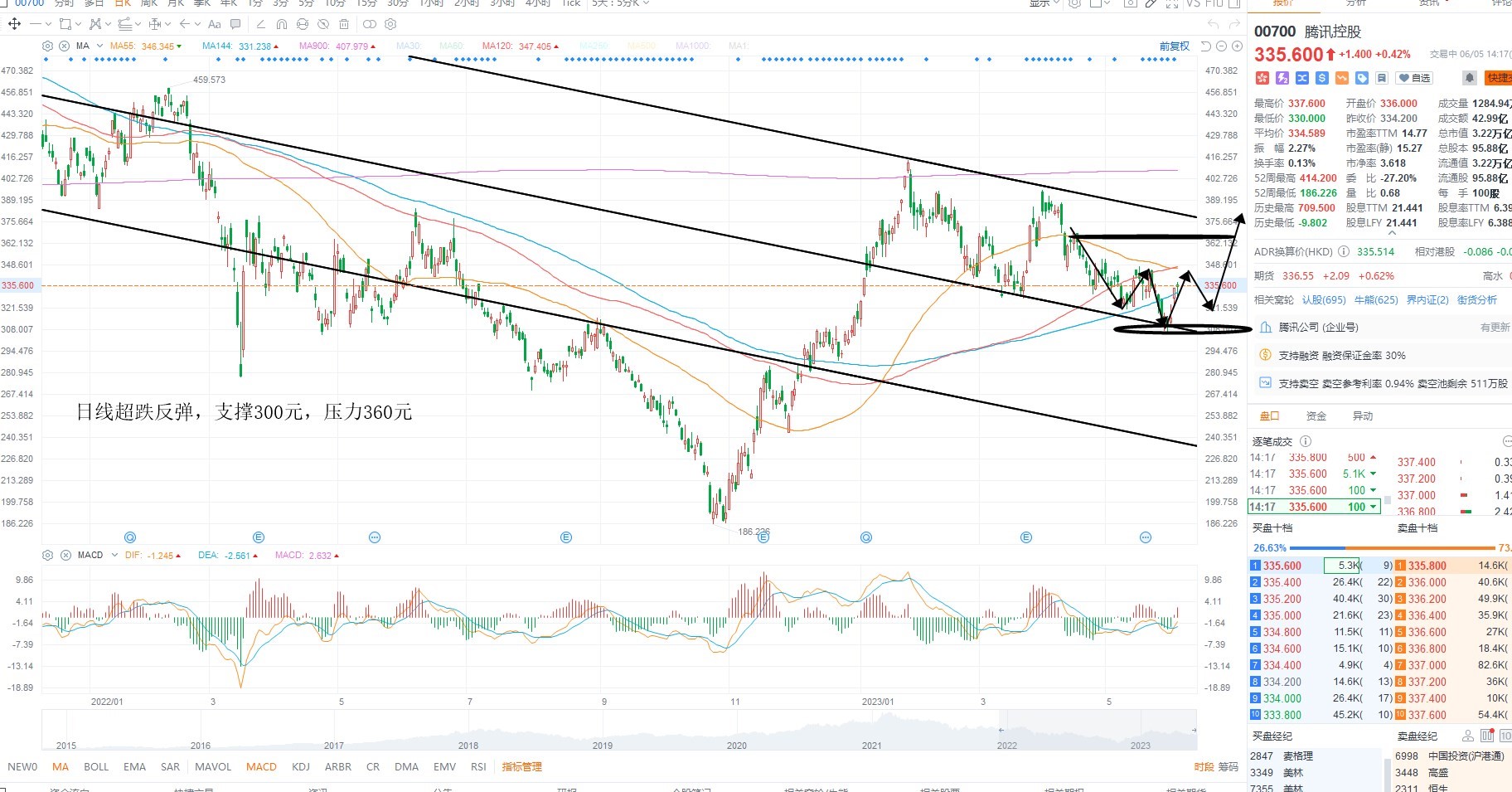
Task: Add stock via 自选 watchlist button
Action: pos(1415,78)
